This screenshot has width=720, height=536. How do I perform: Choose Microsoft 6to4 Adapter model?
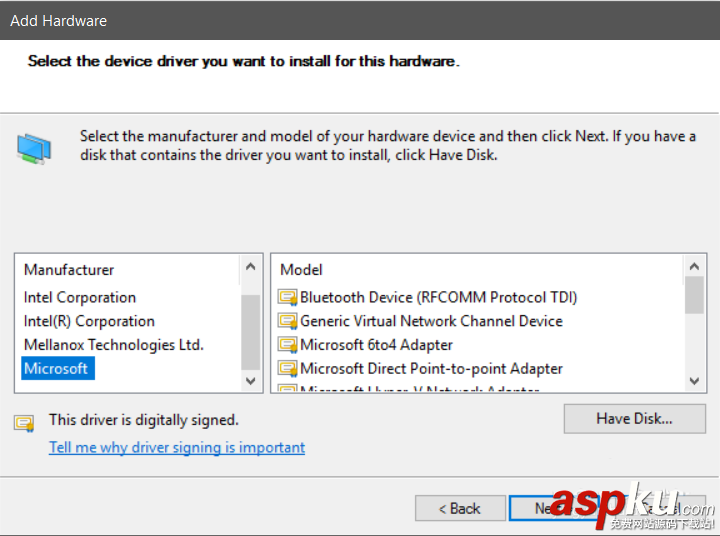pos(376,345)
